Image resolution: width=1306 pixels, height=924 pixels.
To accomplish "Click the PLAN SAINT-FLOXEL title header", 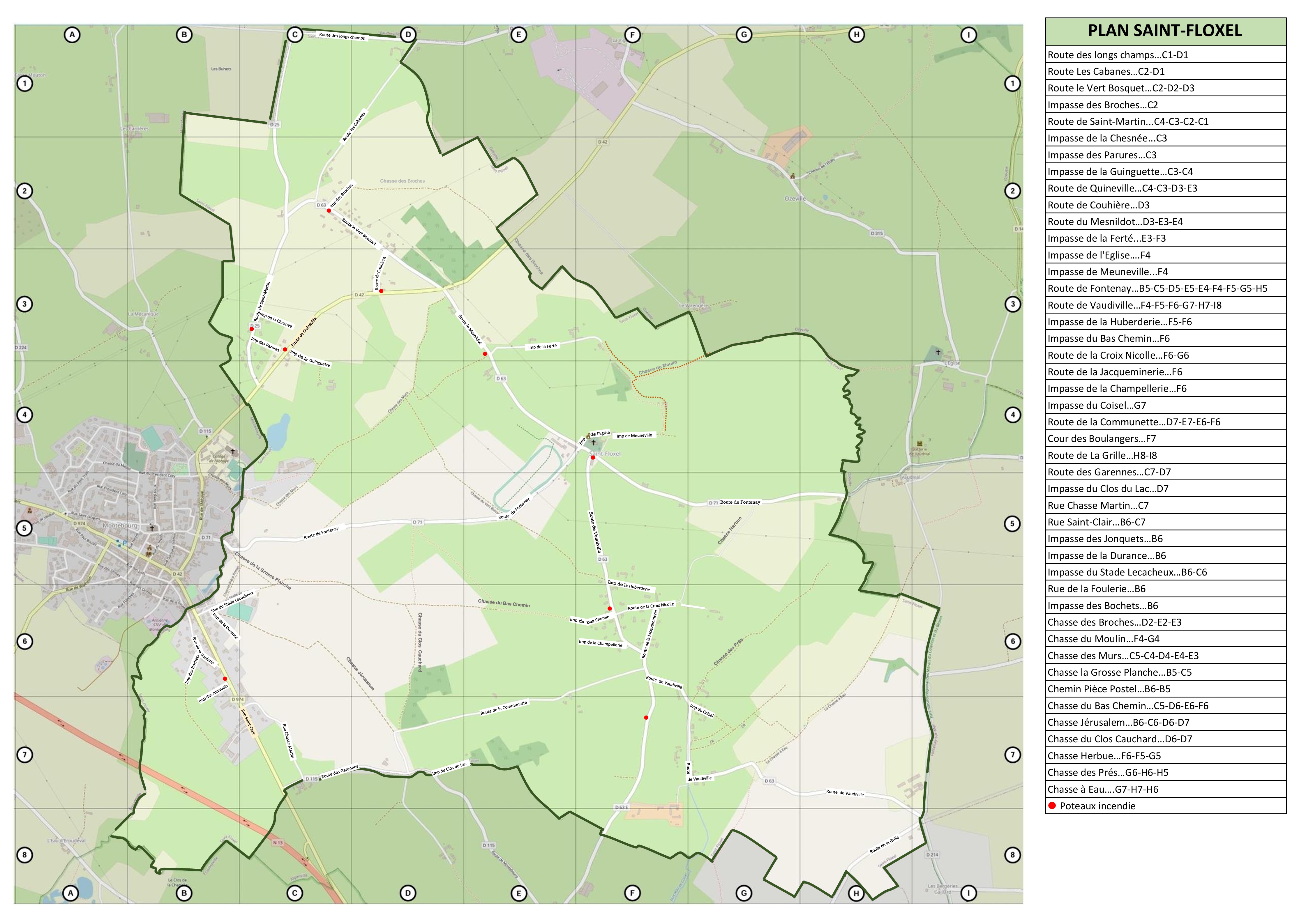I will pos(1165,31).
